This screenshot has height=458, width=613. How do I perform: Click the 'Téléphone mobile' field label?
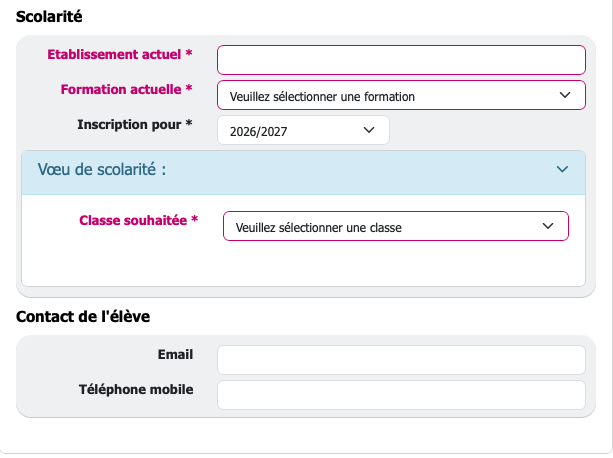(136, 389)
